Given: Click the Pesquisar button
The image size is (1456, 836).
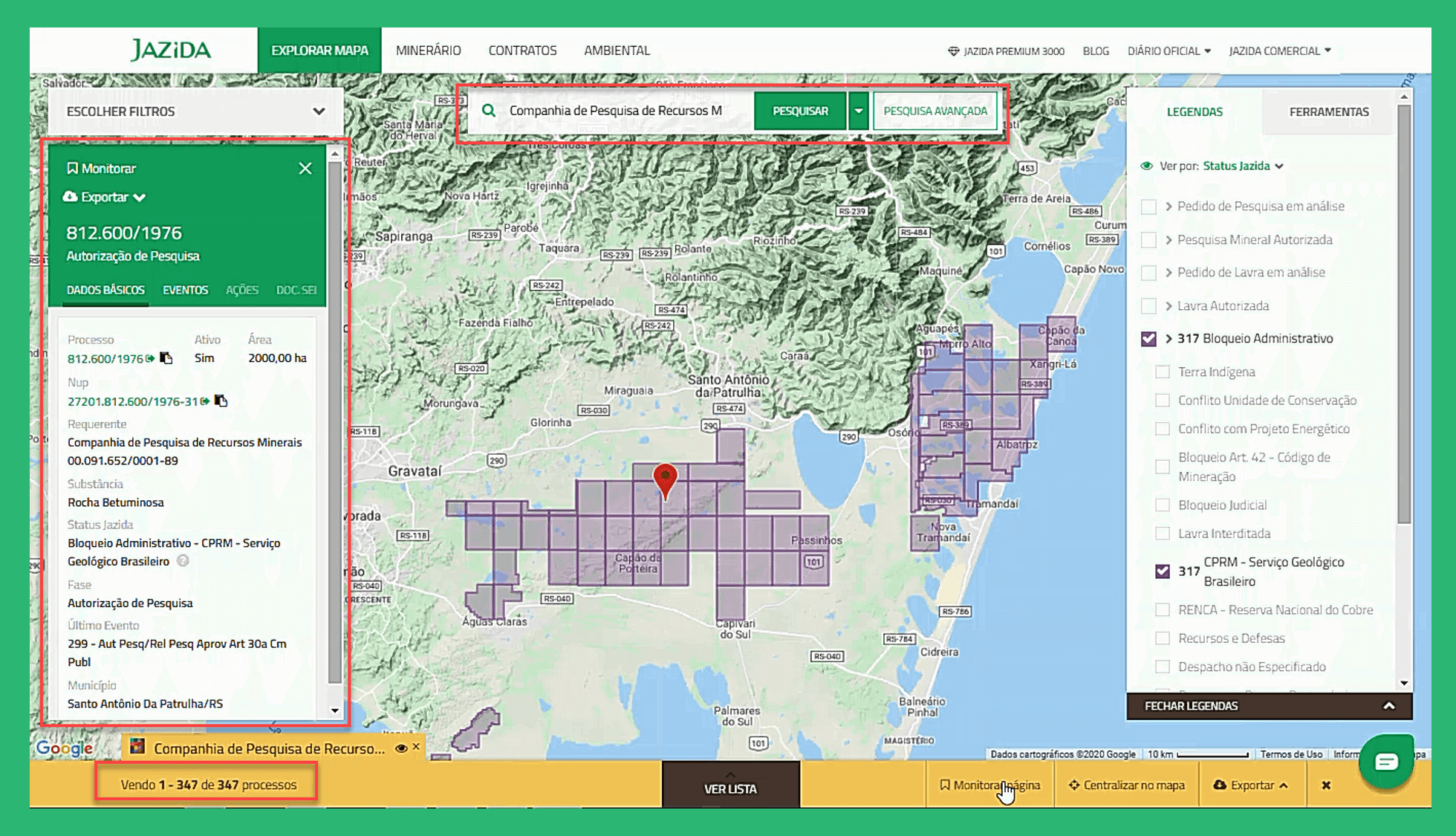Looking at the screenshot, I should [x=800, y=111].
